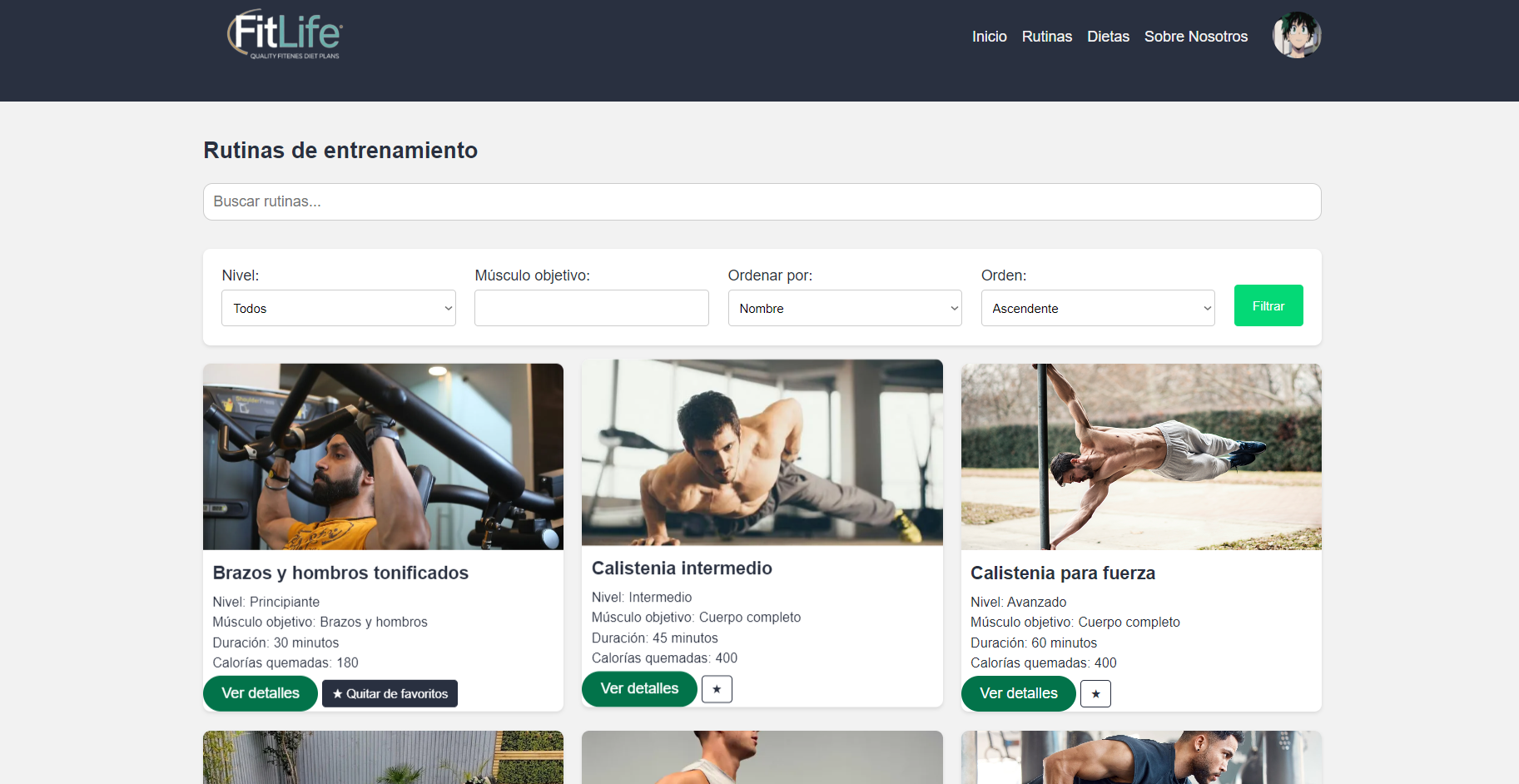The image size is (1519, 784).
Task: Open the Calistenia intermedio card image
Action: [x=762, y=452]
